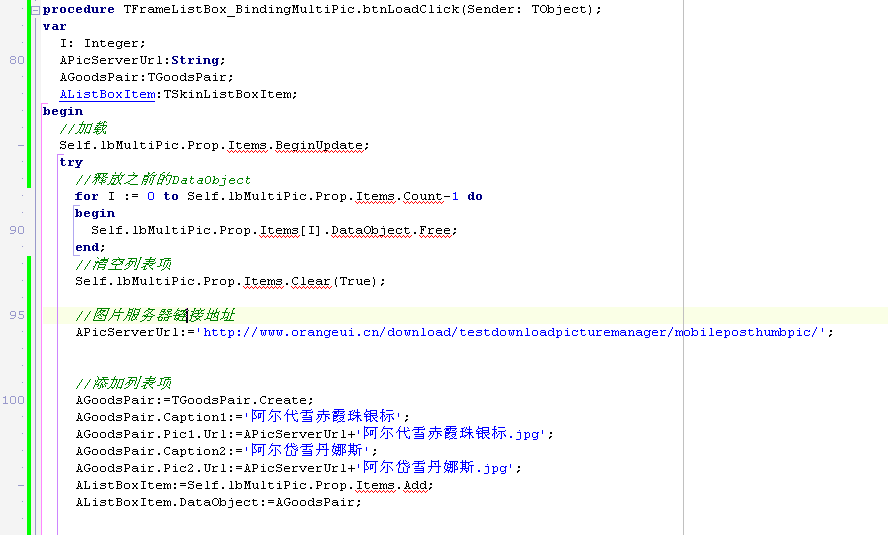Click the orangeui.cn URL string

(x=514, y=332)
